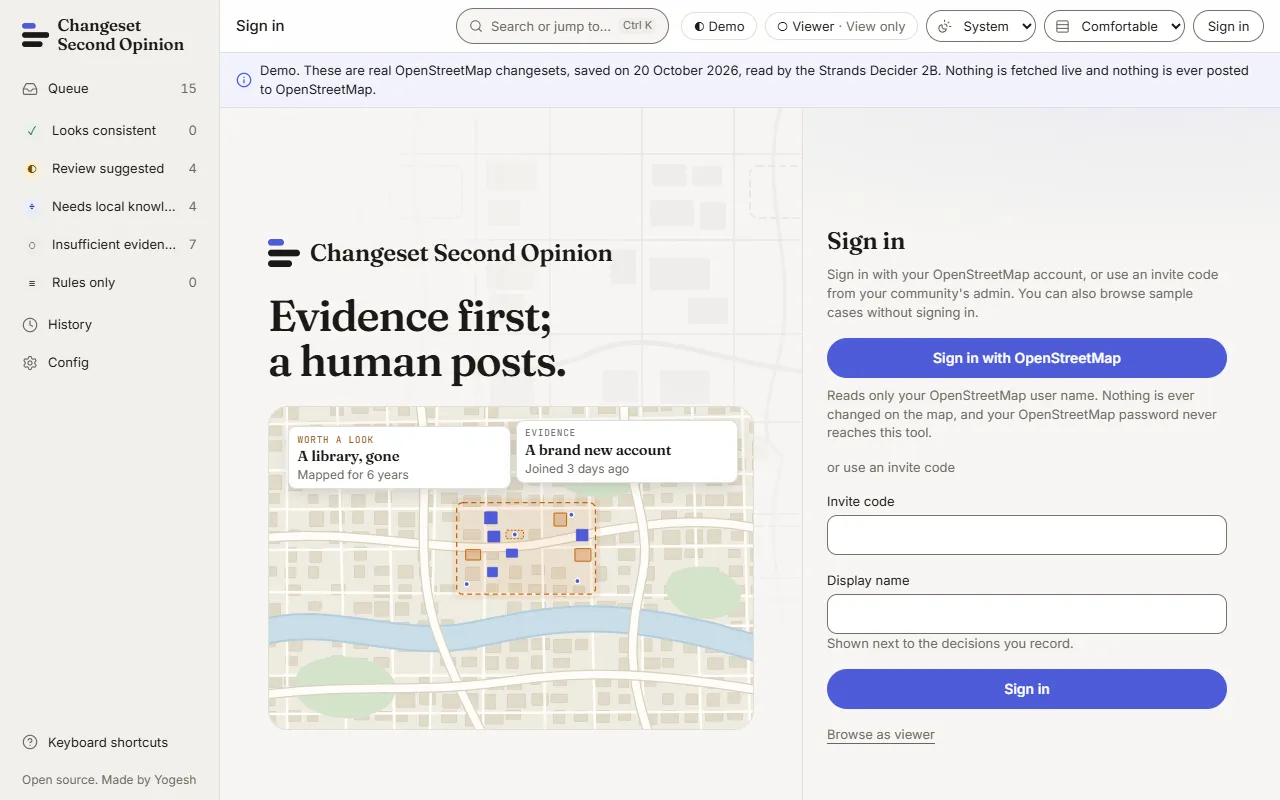Open Keyboard shortcuts
The image size is (1280, 800).
pyautogui.click(x=110, y=743)
